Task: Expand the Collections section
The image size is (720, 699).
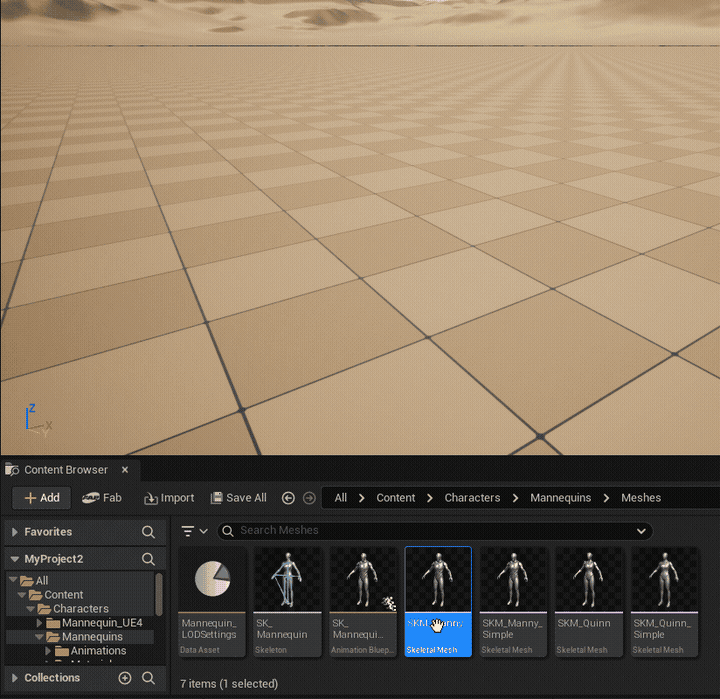Action: point(14,678)
